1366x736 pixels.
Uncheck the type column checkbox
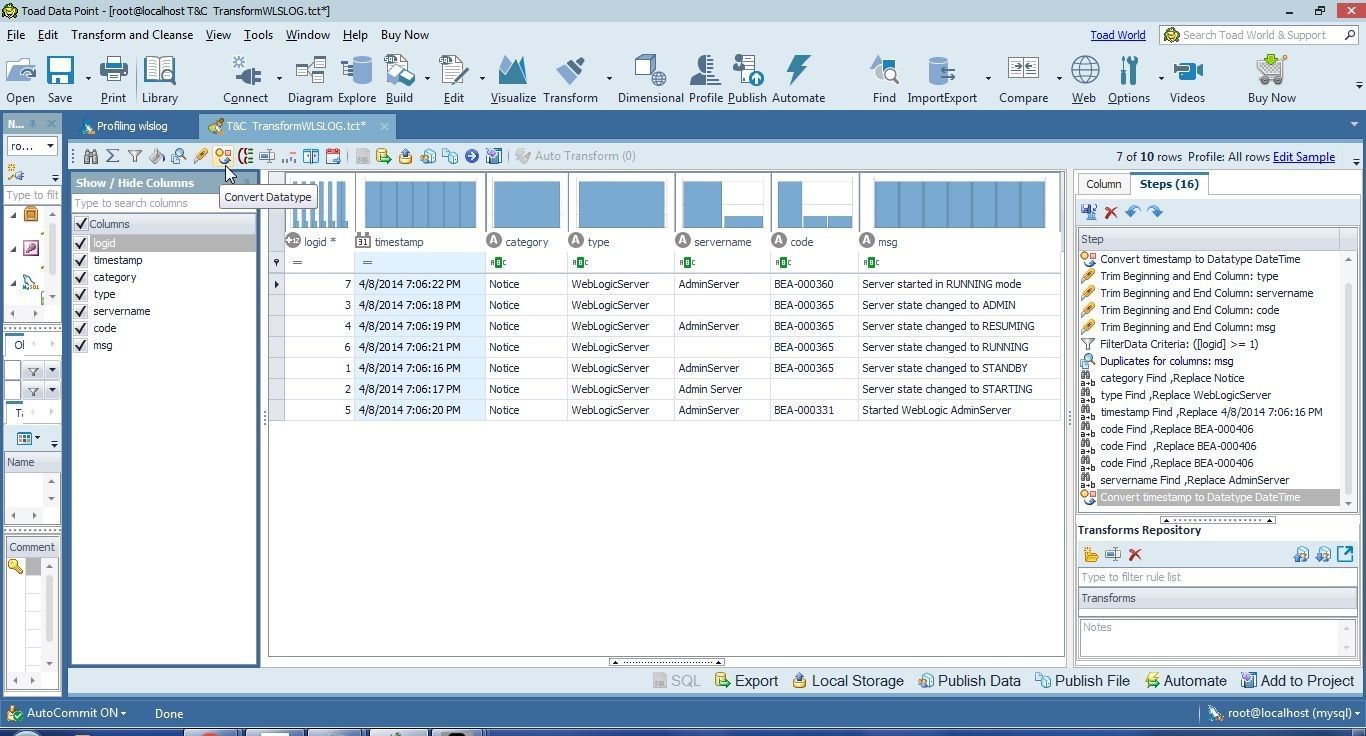[x=81, y=294]
